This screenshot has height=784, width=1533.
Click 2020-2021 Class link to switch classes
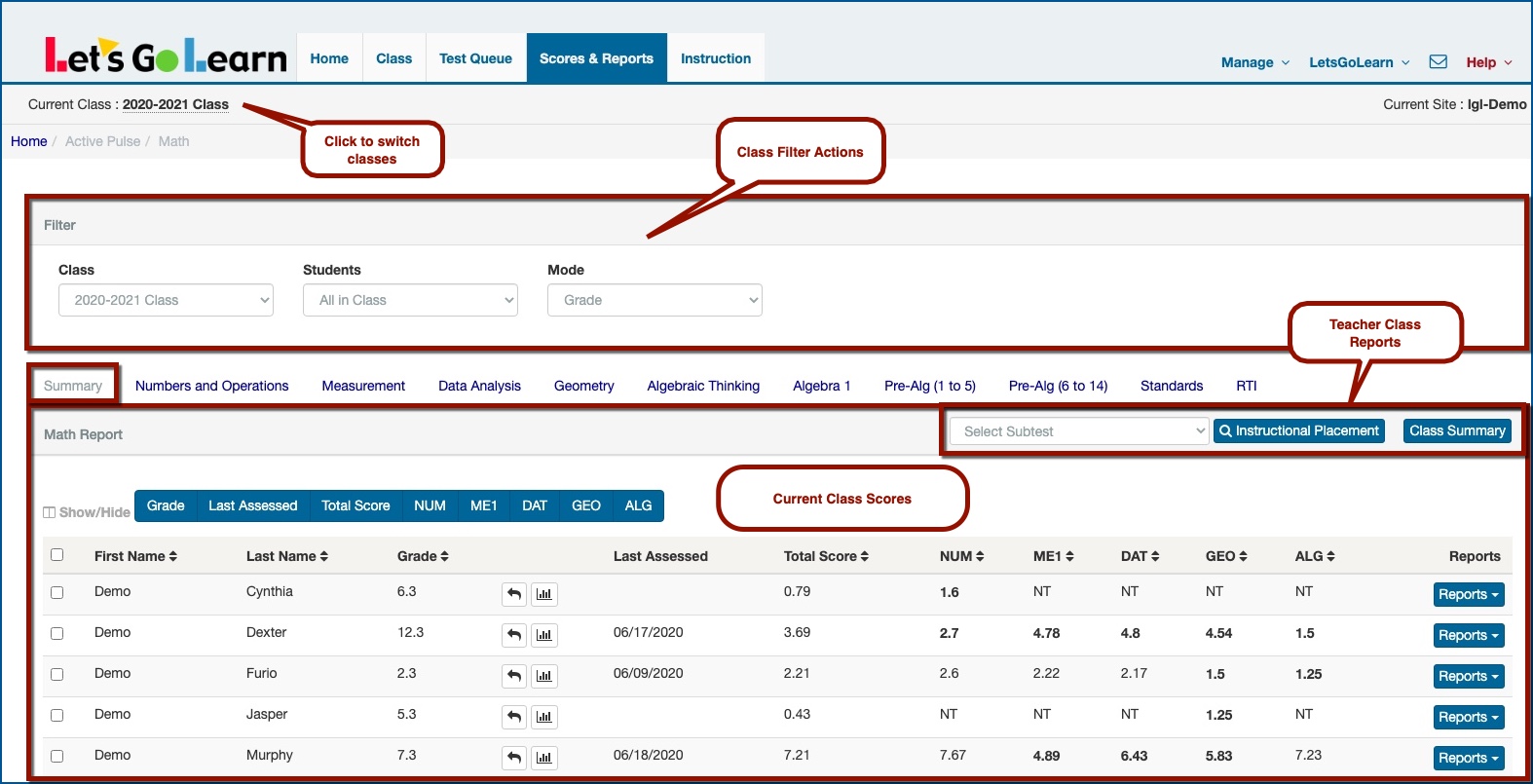175,104
